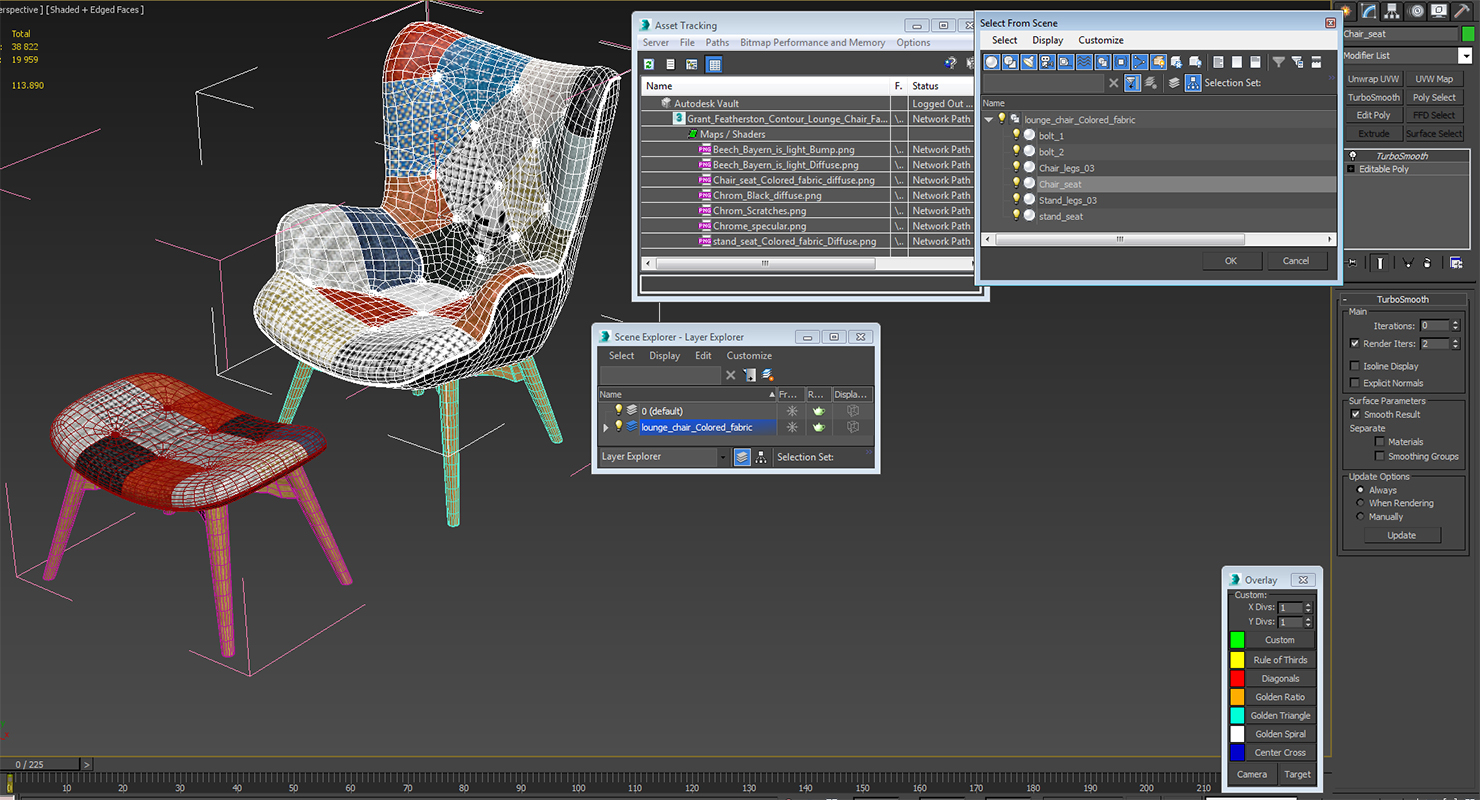Open Customize menu in Select From Scene
The image size is (1480, 800).
1101,40
